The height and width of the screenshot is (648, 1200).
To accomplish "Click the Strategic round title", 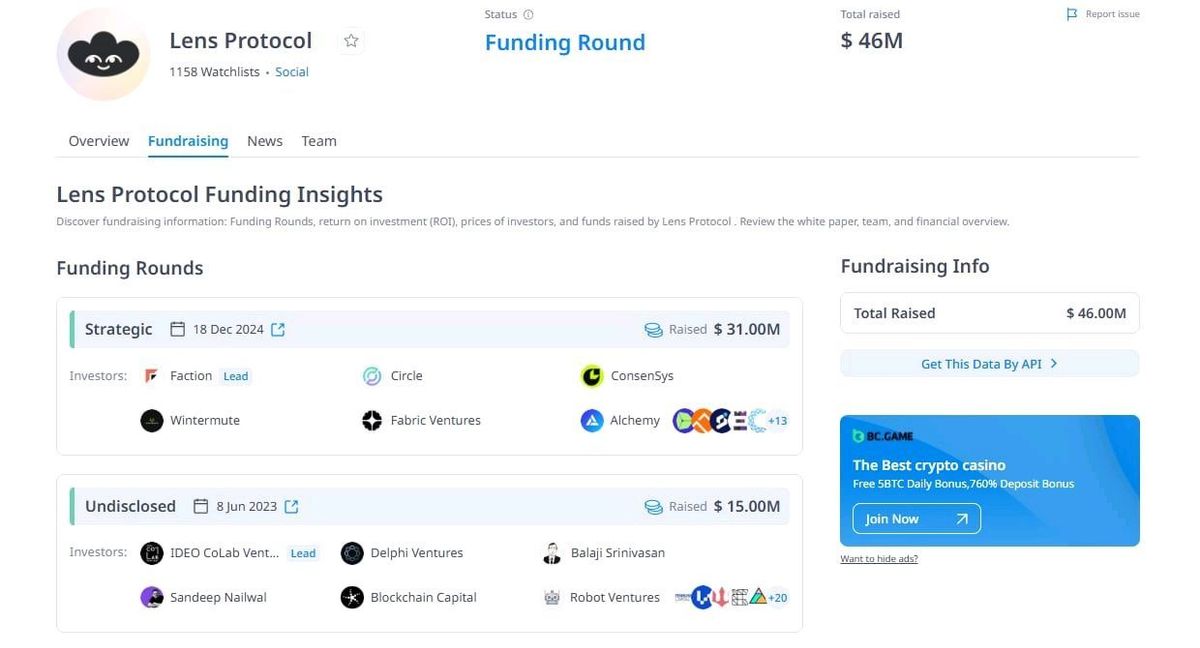I will pos(119,329).
